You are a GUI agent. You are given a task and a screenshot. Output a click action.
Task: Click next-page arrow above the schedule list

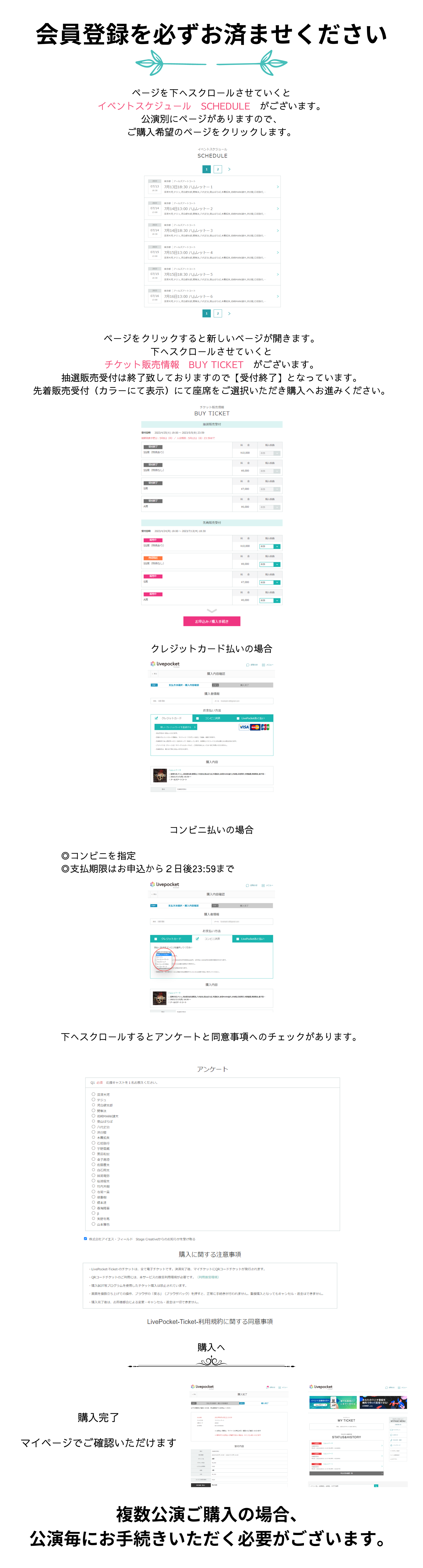click(x=229, y=169)
